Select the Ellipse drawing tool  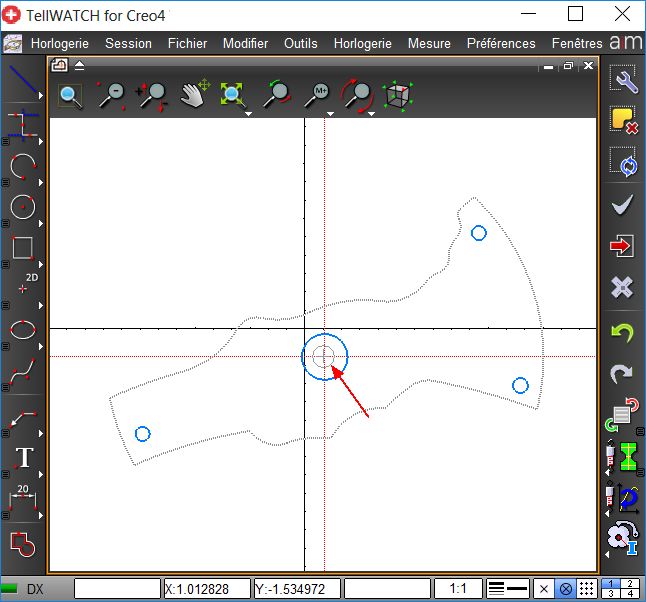pos(21,329)
